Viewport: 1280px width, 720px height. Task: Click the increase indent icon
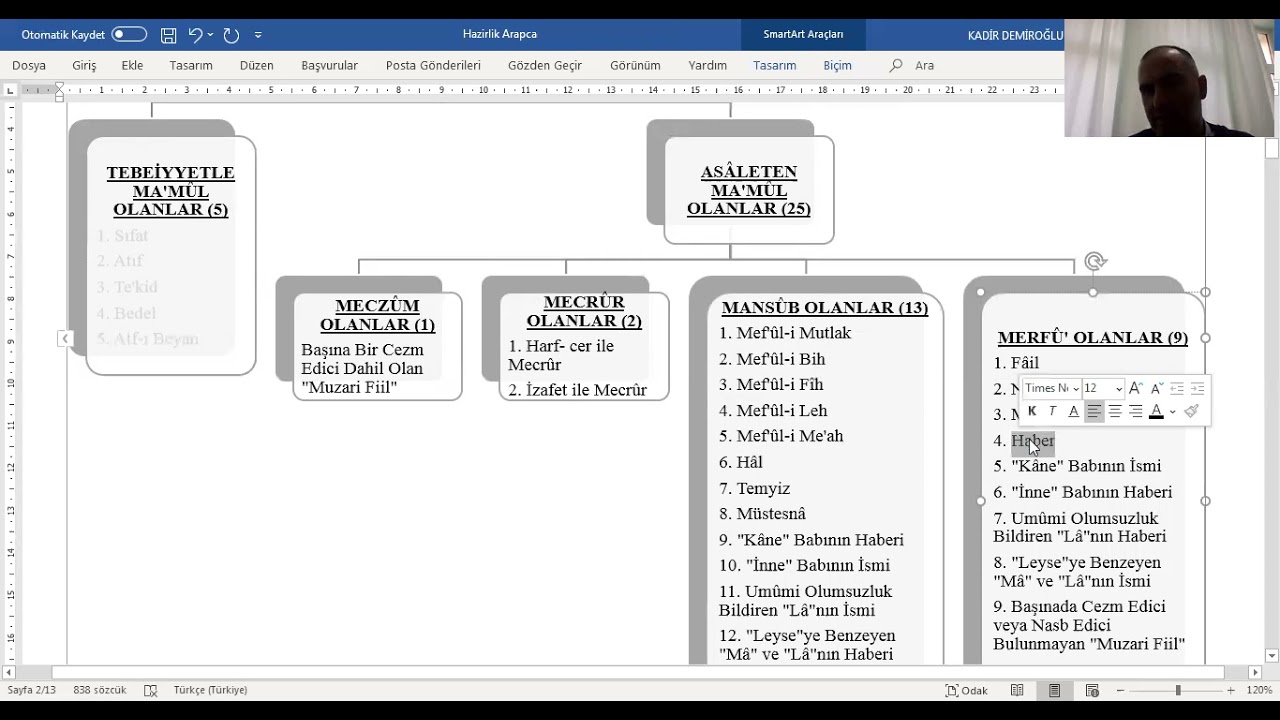point(1197,388)
